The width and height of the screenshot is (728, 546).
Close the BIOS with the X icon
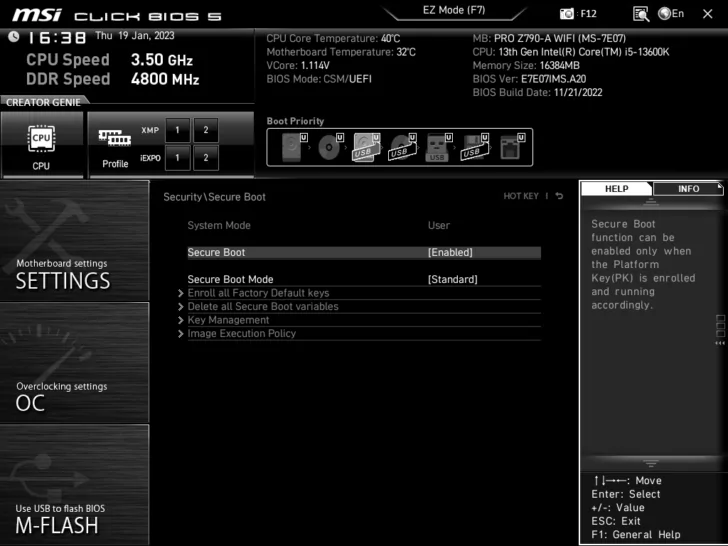pyautogui.click(x=708, y=14)
